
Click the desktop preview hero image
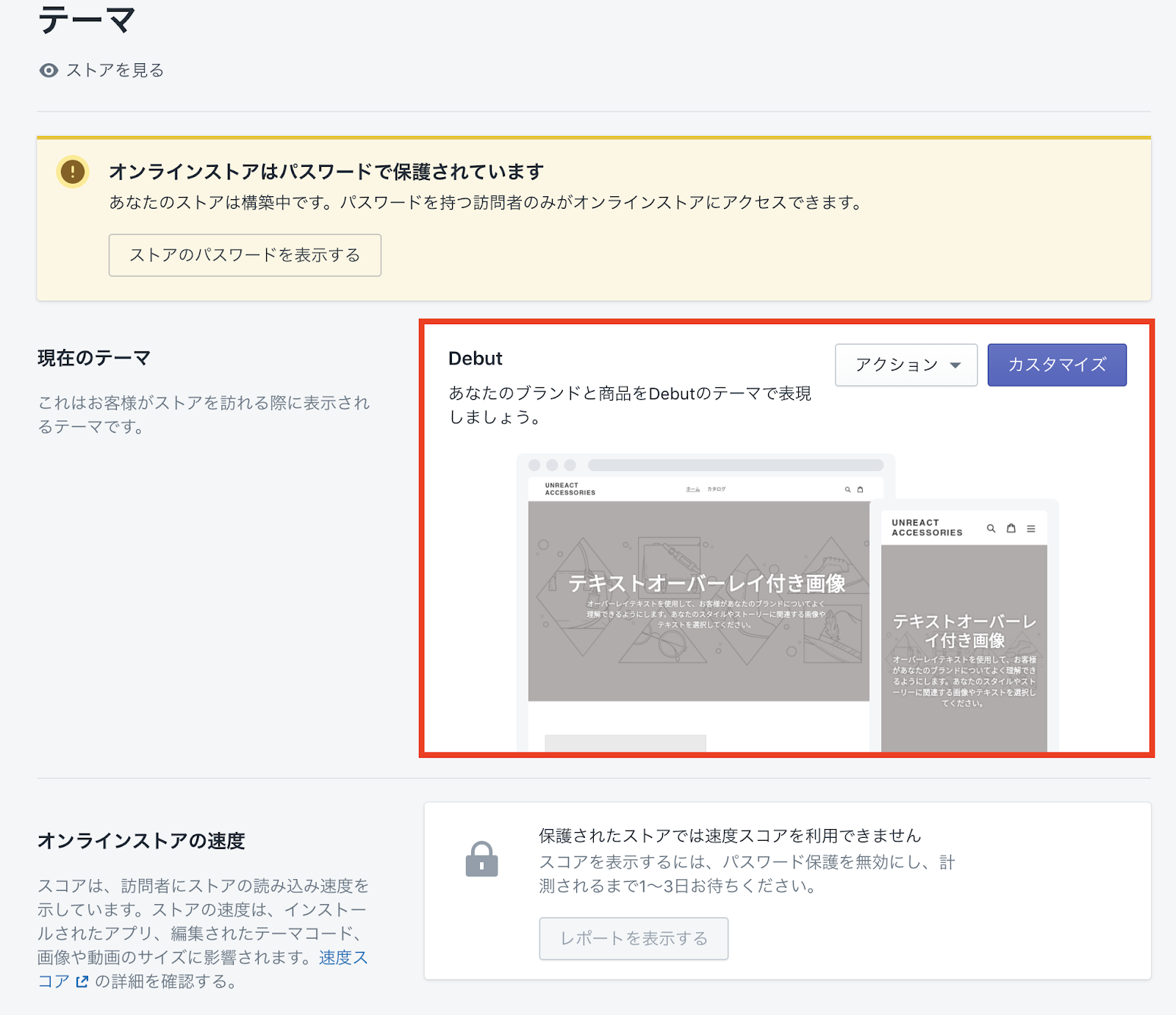tap(698, 601)
